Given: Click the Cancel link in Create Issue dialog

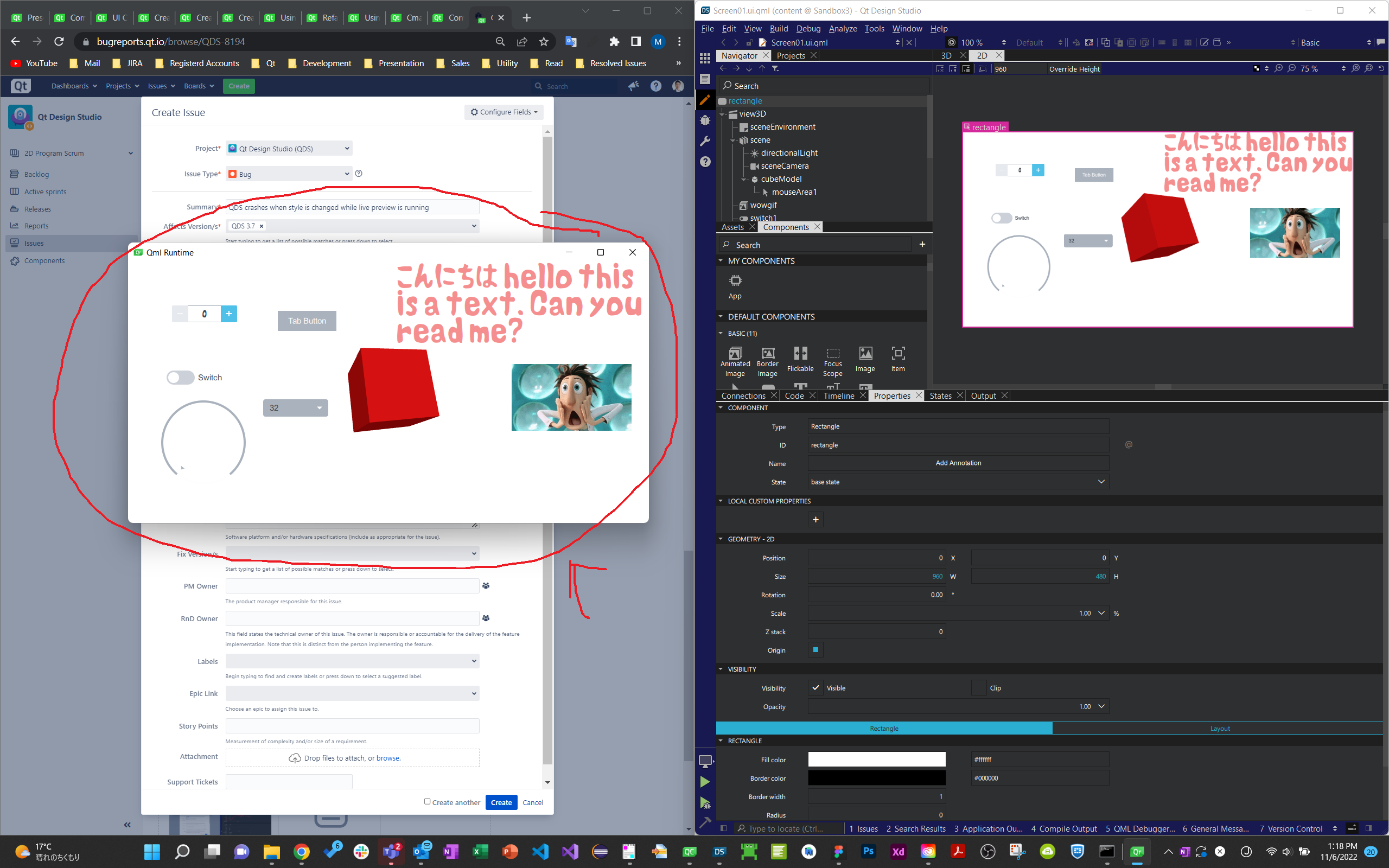Looking at the screenshot, I should (x=533, y=802).
